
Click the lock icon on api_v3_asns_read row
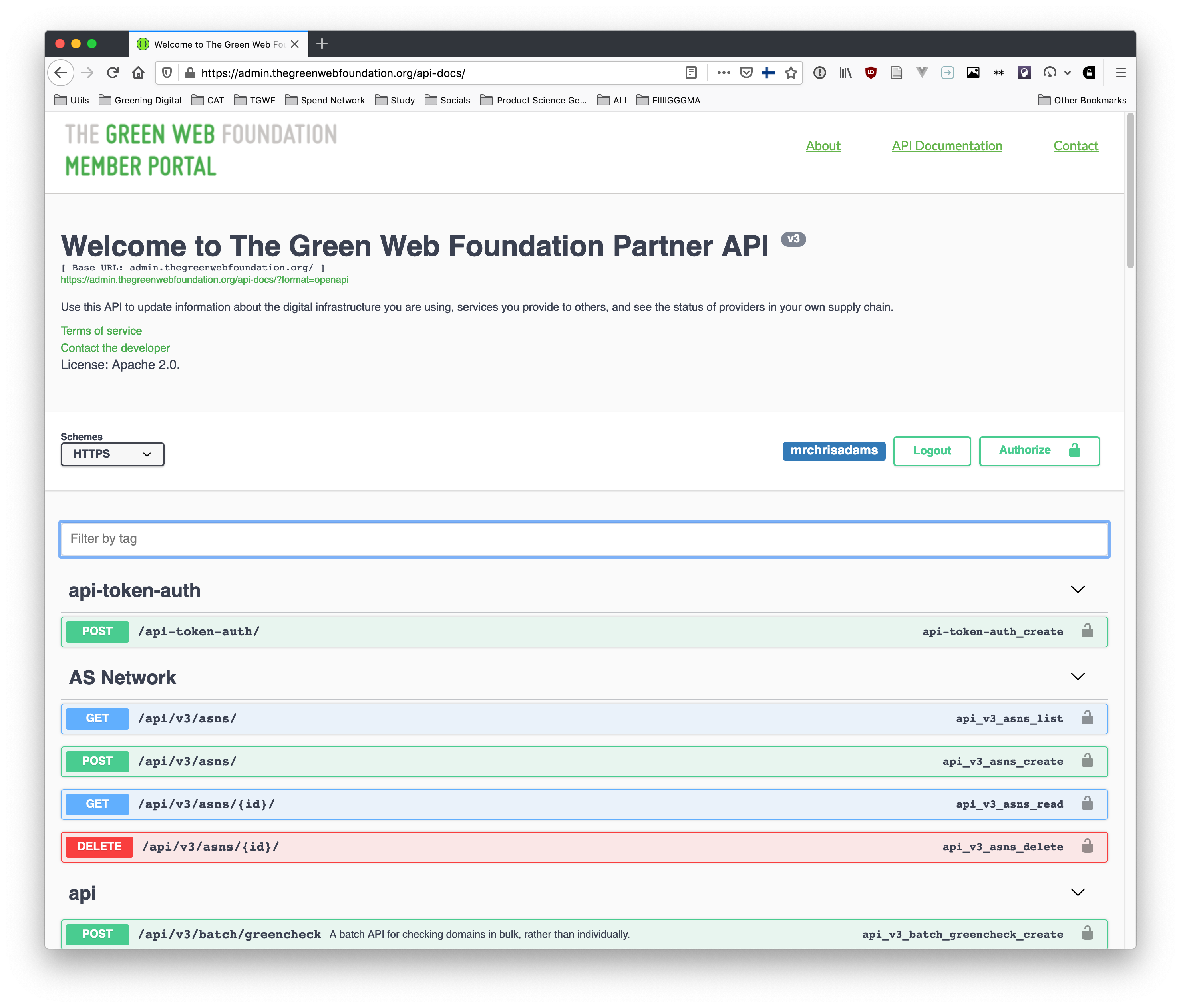(1088, 804)
